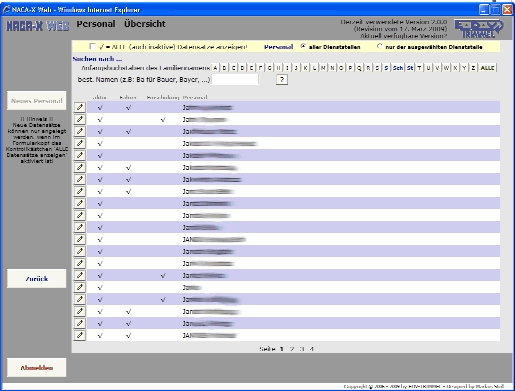Filter surnames by the letter O
This screenshot has width=515, height=391.
click(x=341, y=68)
